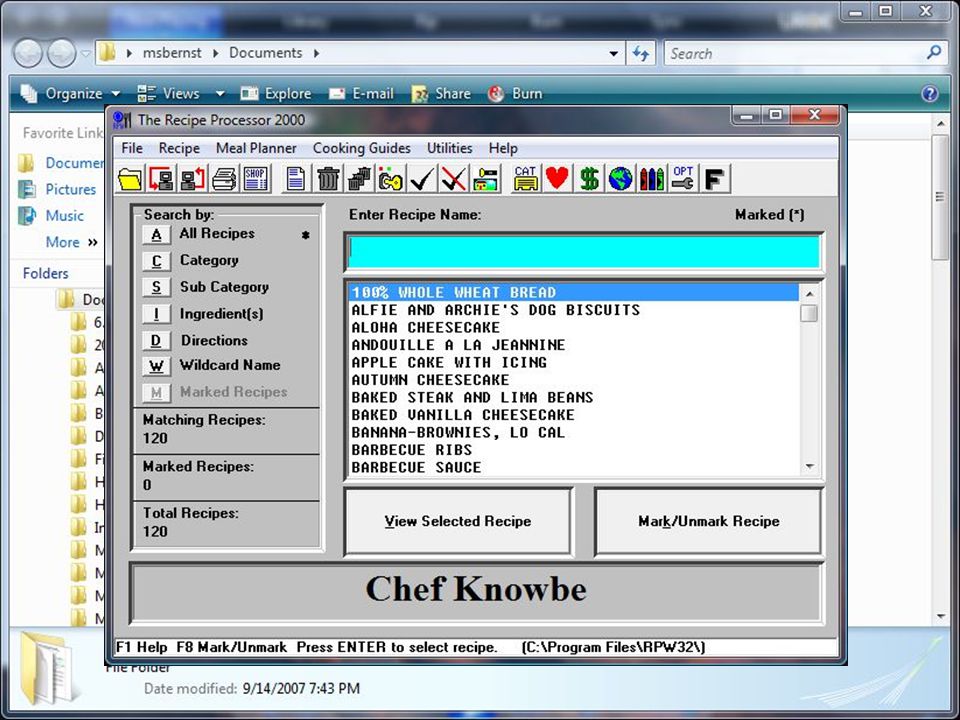Click the Explorer help question mark icon
Screen dimensions: 960x720
click(929, 94)
